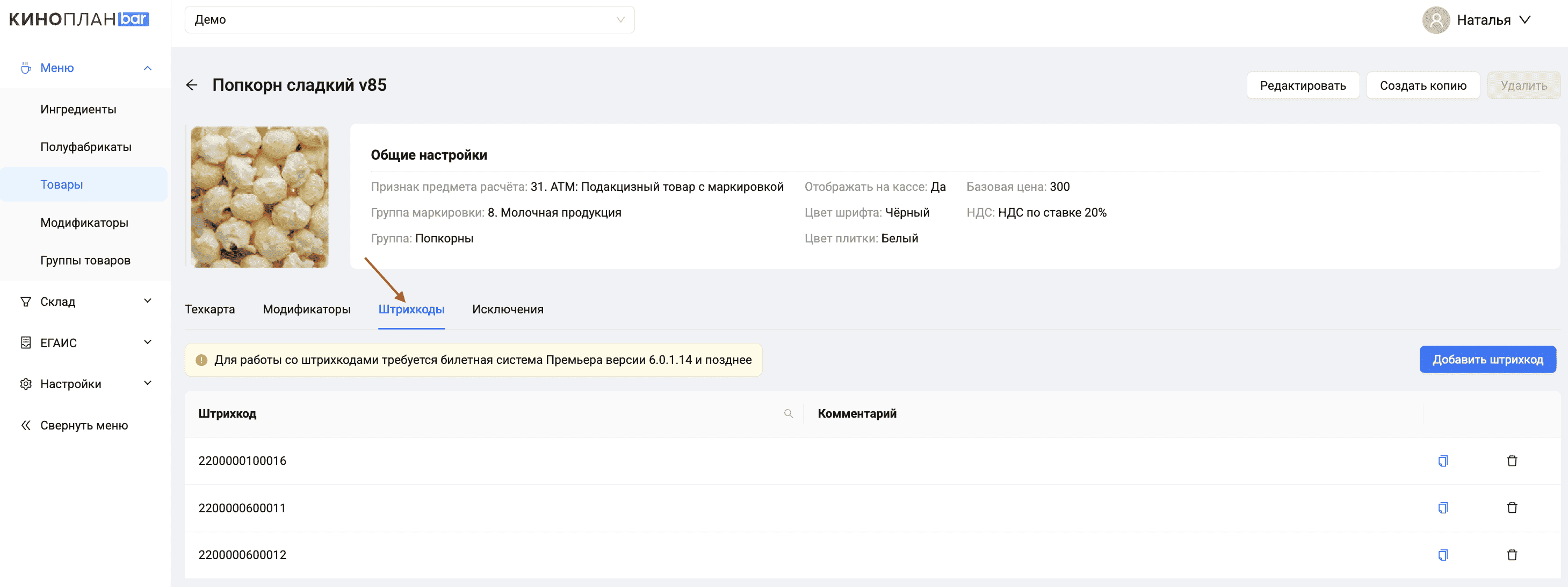
Task: Switch to the Модификаторы tab
Action: 307,309
